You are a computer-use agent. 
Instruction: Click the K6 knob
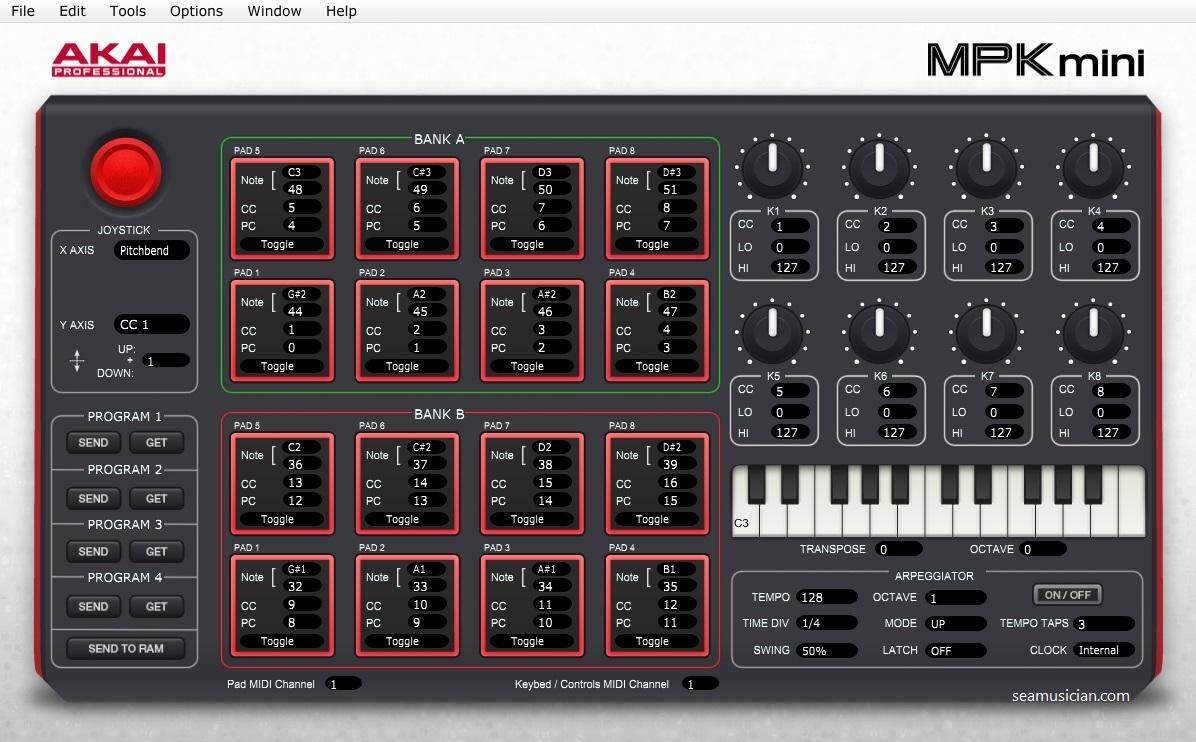(x=879, y=334)
